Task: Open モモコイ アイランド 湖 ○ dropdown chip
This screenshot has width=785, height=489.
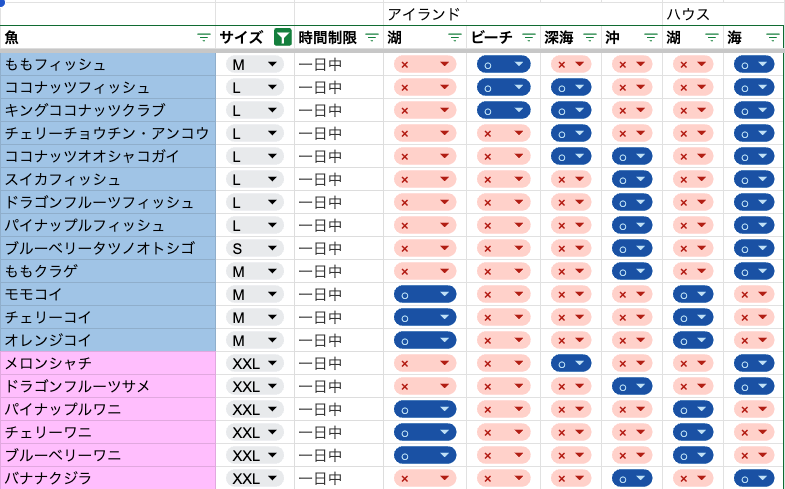Action: [425, 294]
